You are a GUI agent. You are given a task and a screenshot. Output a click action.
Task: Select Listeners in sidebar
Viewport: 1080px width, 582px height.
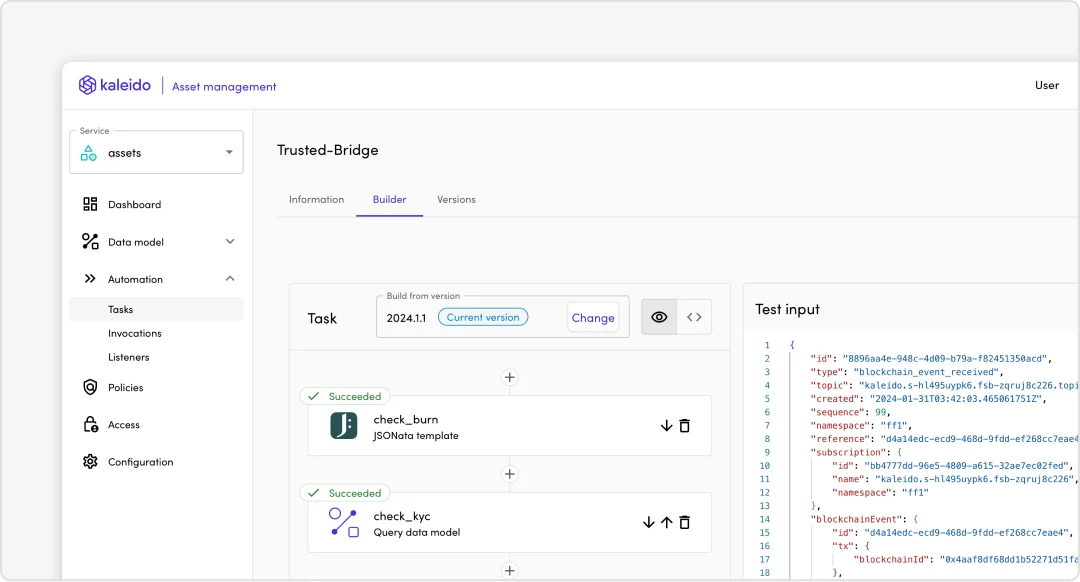[129, 357]
